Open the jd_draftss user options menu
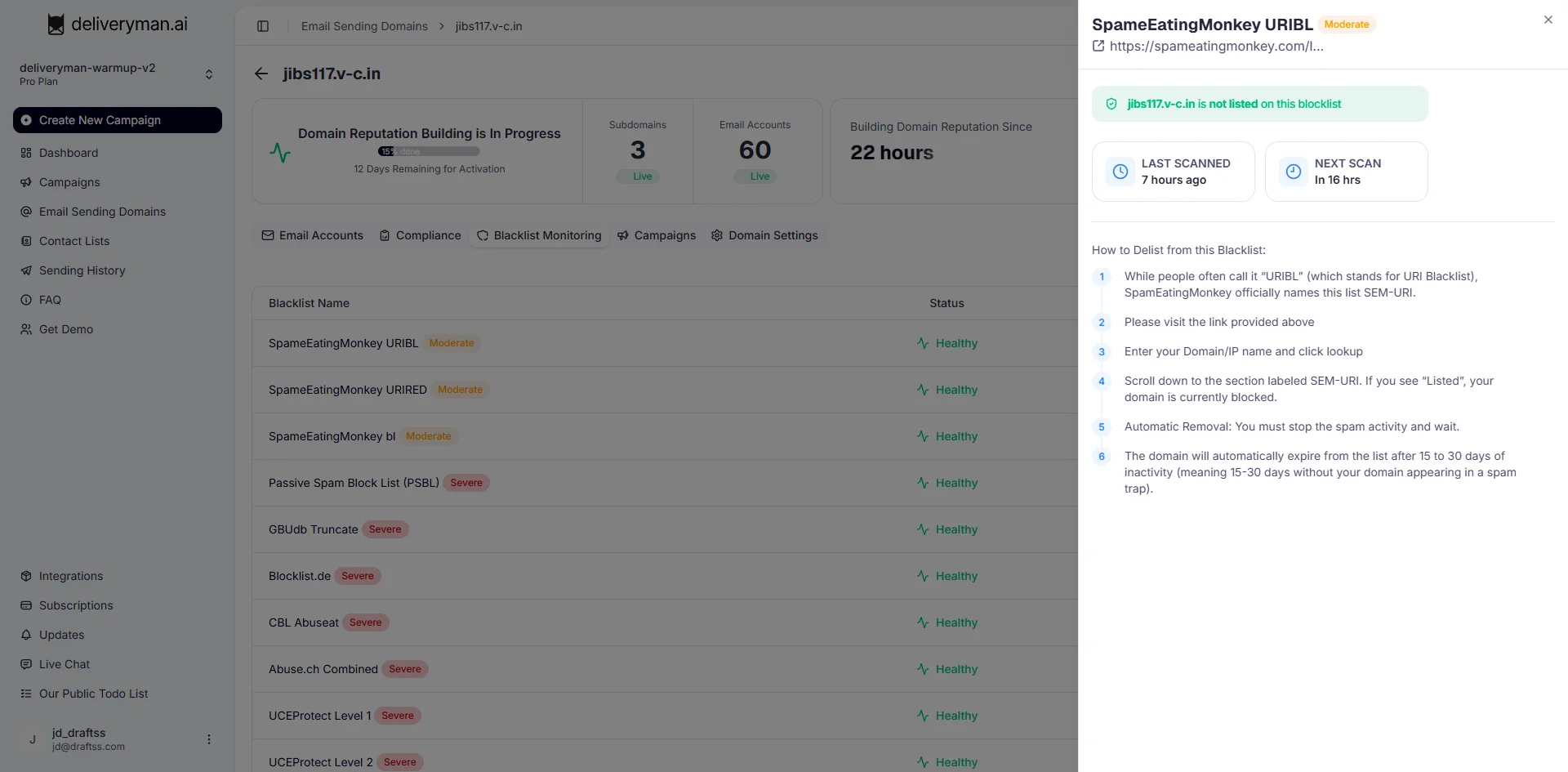 pyautogui.click(x=209, y=739)
